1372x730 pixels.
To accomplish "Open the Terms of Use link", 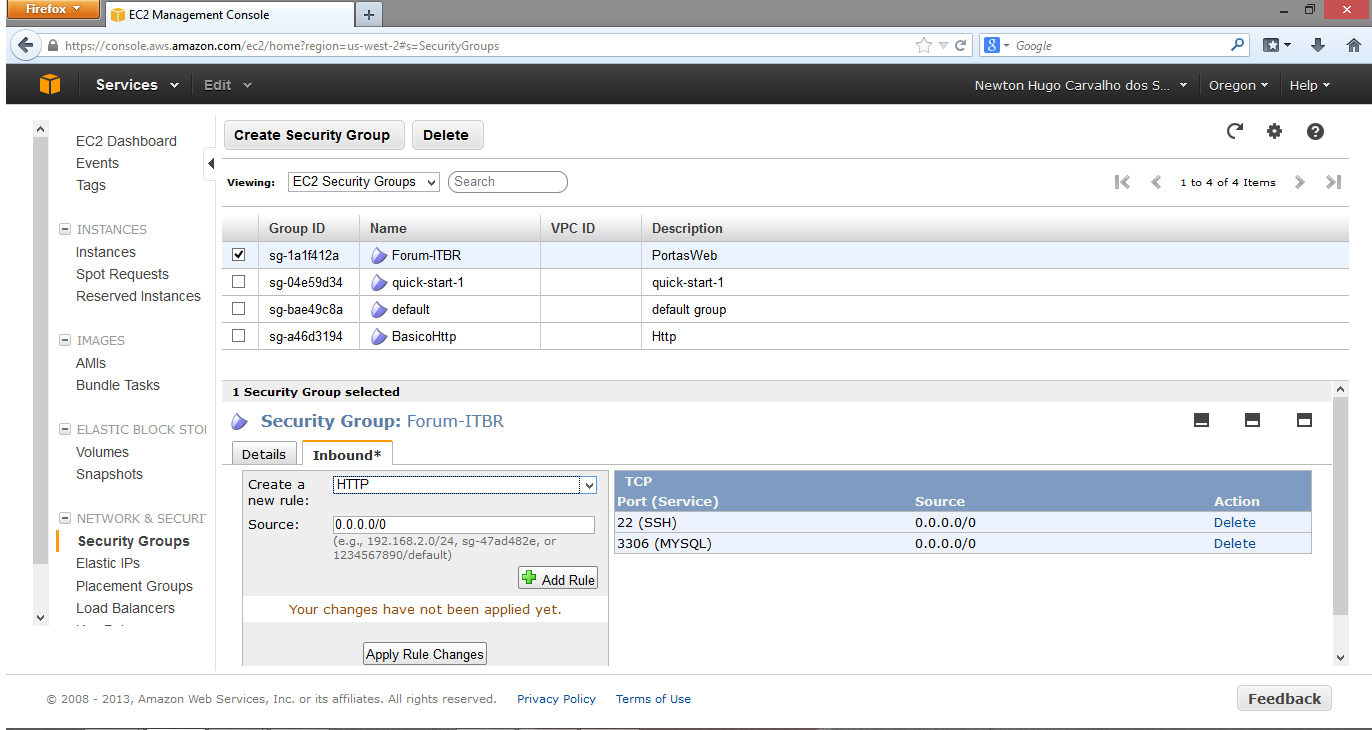I will (653, 699).
